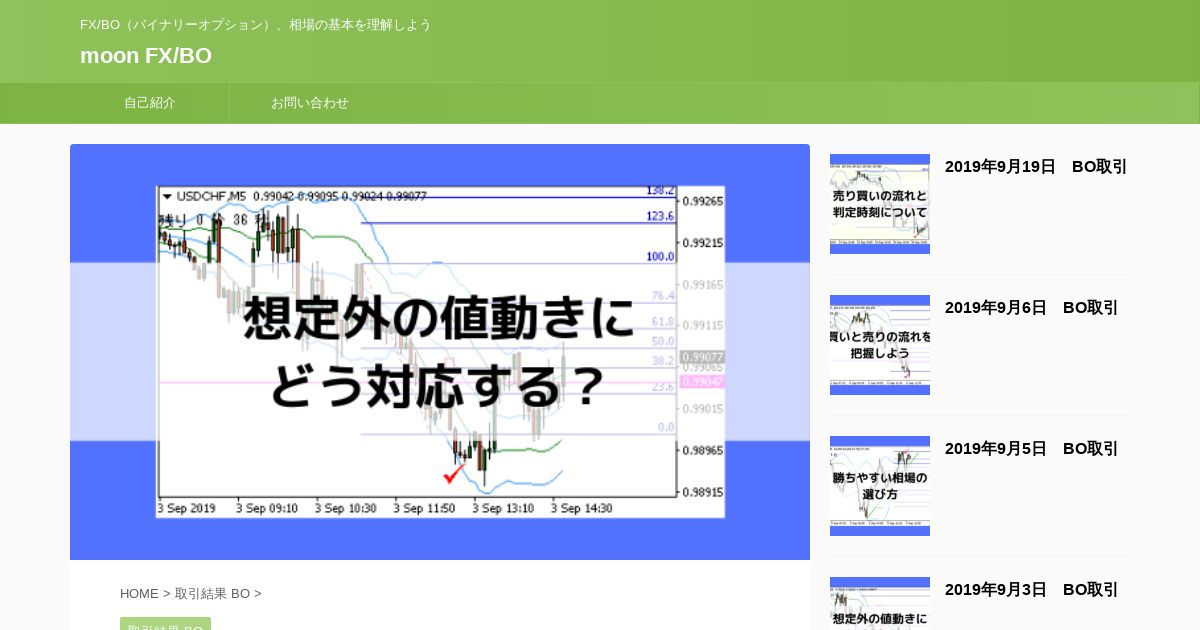Click the green 取引結果 BO category tag
The height and width of the screenshot is (630, 1200).
tap(165, 625)
